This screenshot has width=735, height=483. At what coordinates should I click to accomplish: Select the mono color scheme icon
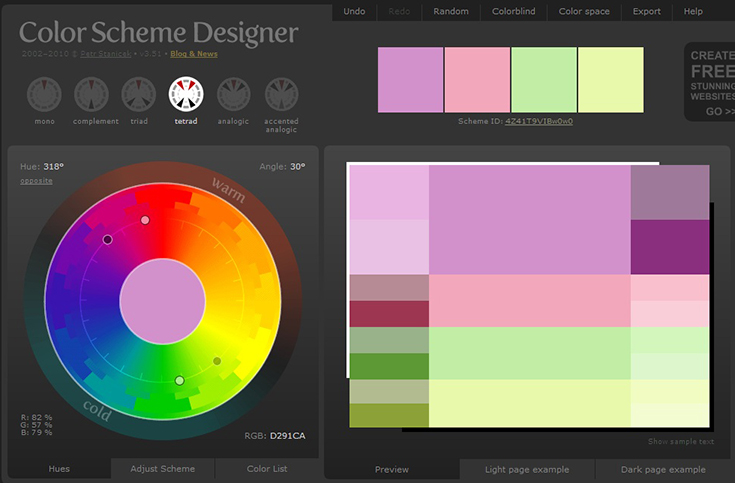pyautogui.click(x=42, y=96)
